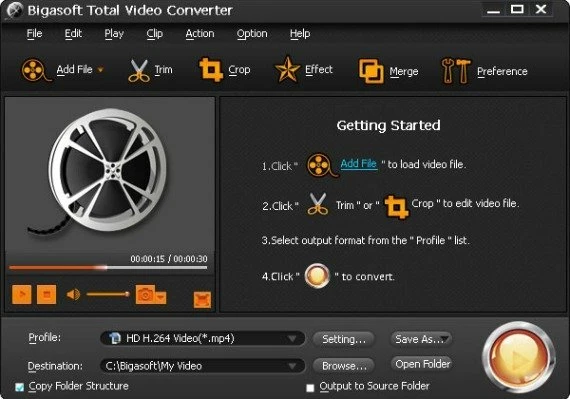
Task: Close the Bigasoft Total Video Converter window
Action: coord(541,9)
